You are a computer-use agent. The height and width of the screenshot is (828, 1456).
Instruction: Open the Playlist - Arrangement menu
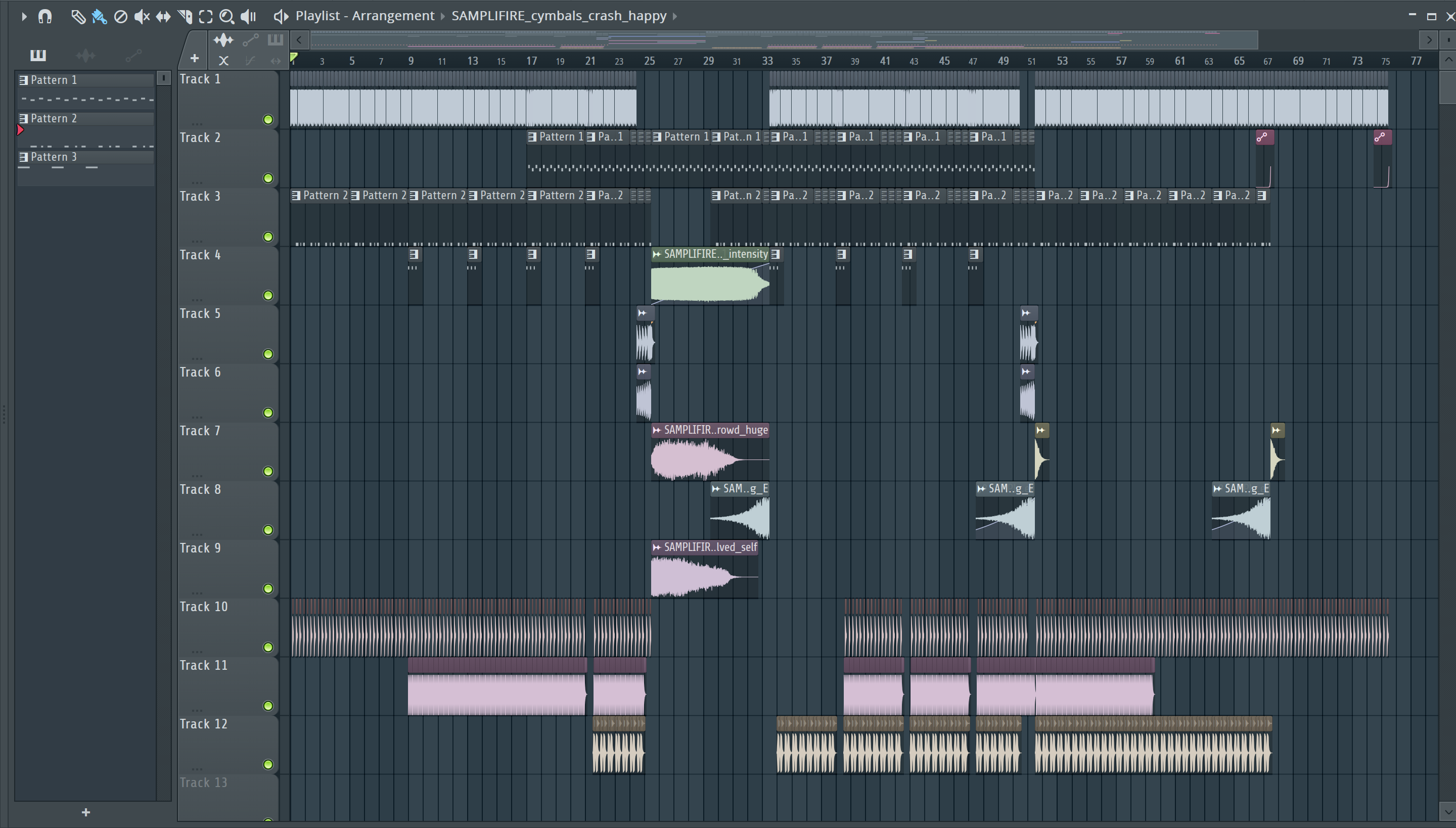pos(365,16)
